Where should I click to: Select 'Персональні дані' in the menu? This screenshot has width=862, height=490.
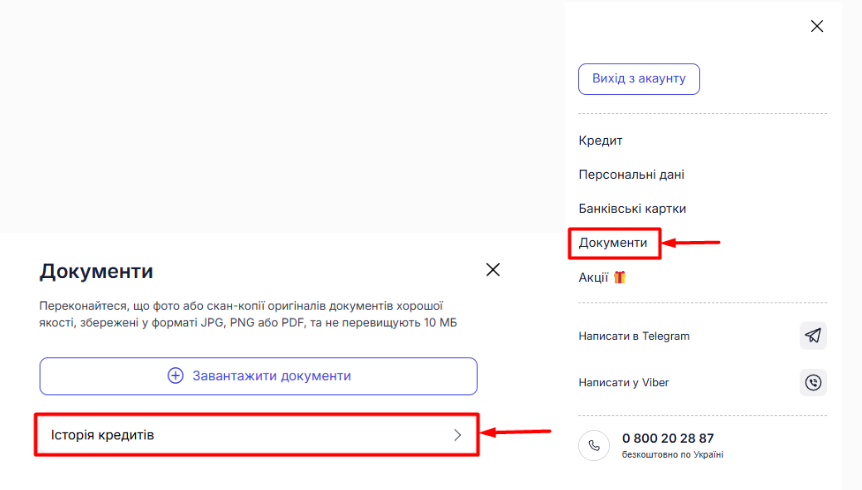coord(631,175)
